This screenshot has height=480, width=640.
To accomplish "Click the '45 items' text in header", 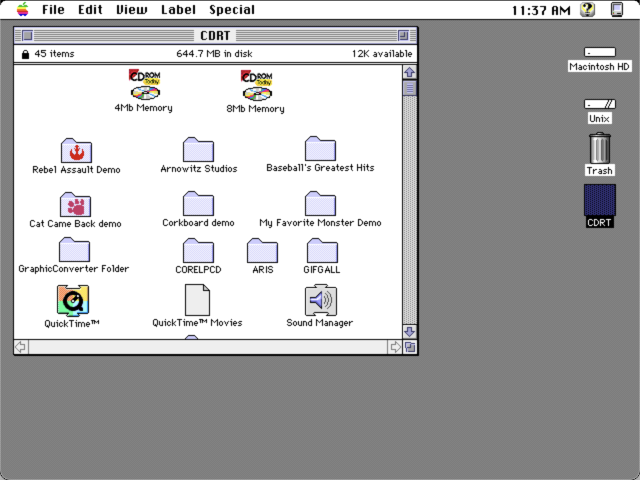I will point(54,53).
